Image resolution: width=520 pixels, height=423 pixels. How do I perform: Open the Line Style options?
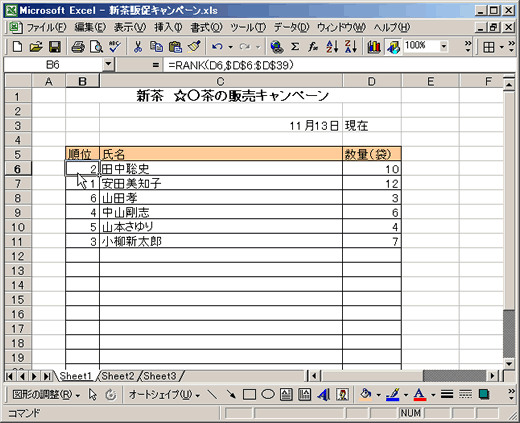click(x=447, y=395)
